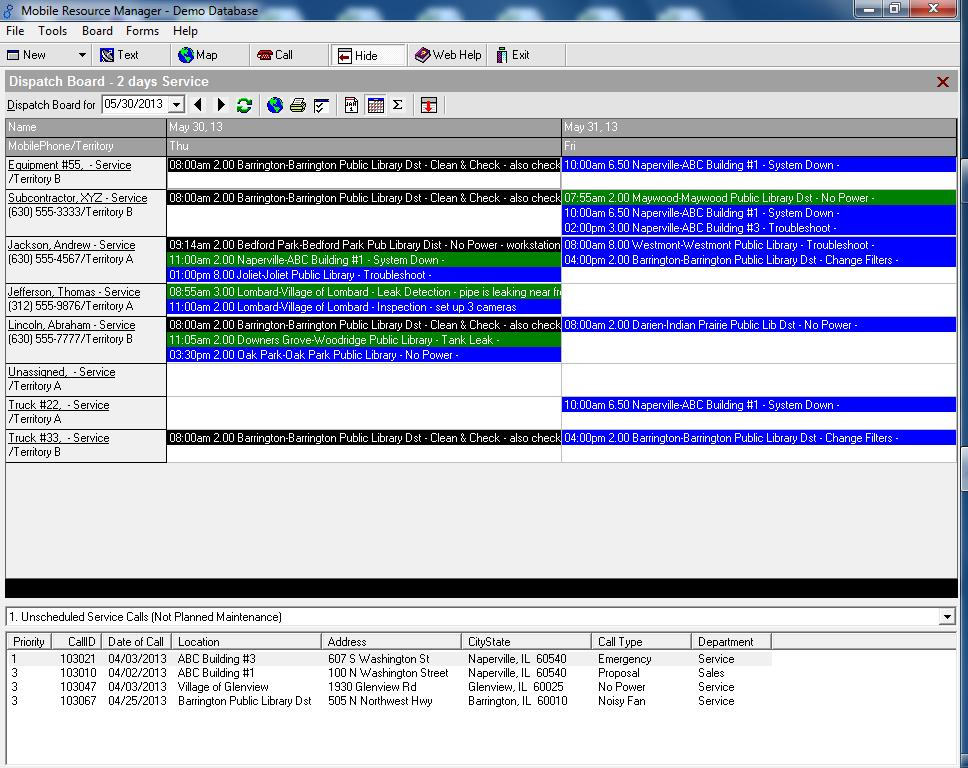Open the Help menu
This screenshot has width=968, height=768.
185,31
